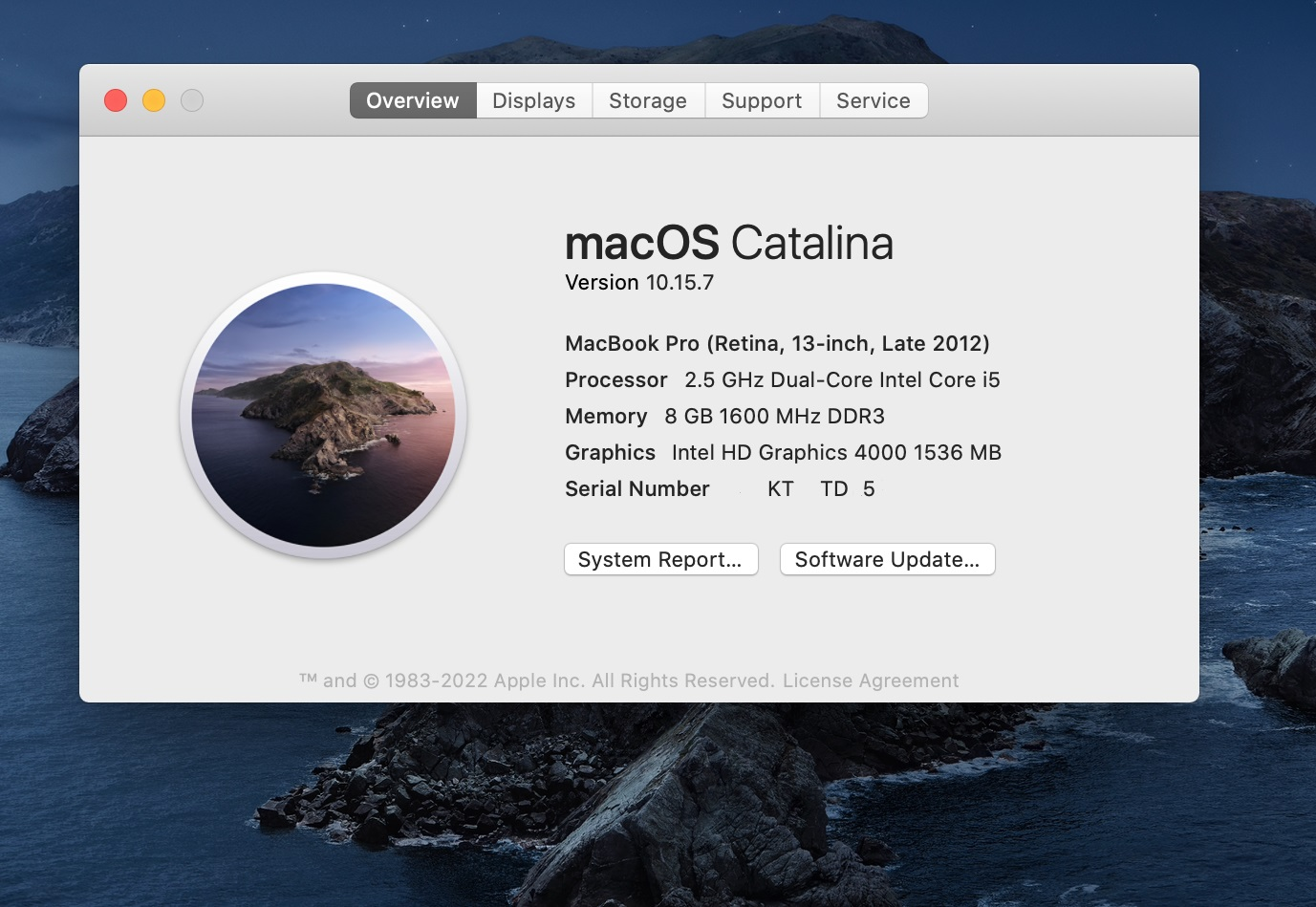Click the Memory 8 GB 1600 MHz DDR3 line

(x=724, y=416)
